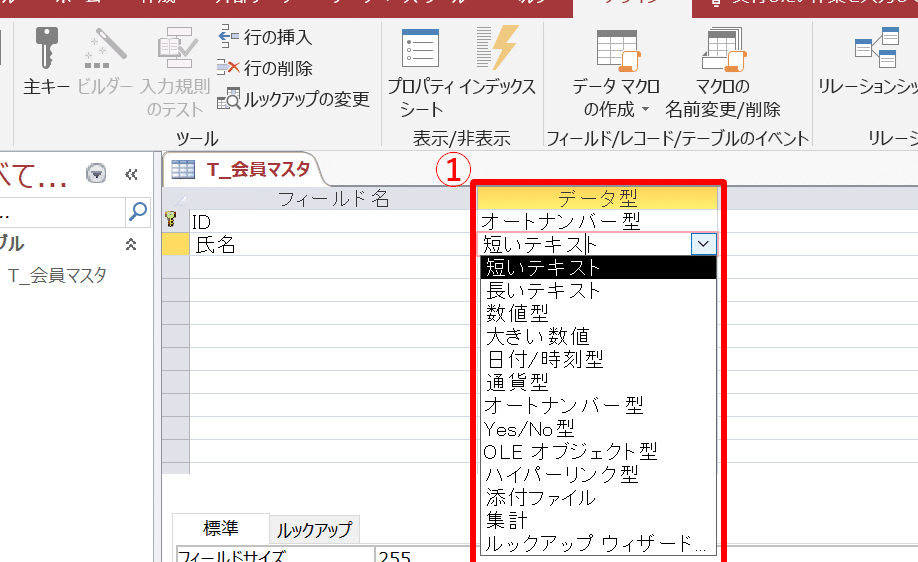918x562 pixels.
Task: Click the data type dropdown arrow for 氏名
Action: tap(704, 244)
